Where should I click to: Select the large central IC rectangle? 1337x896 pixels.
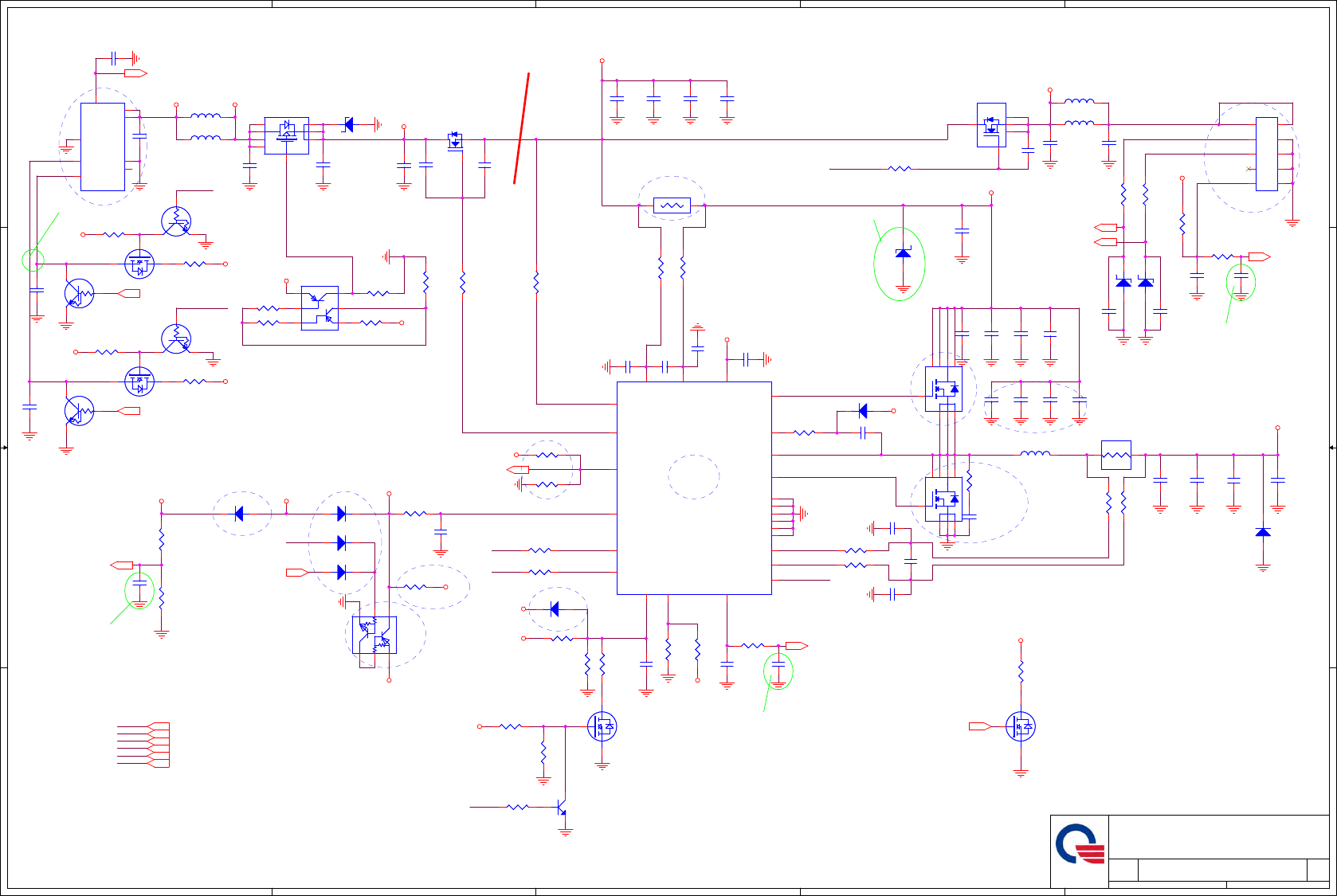click(694, 488)
